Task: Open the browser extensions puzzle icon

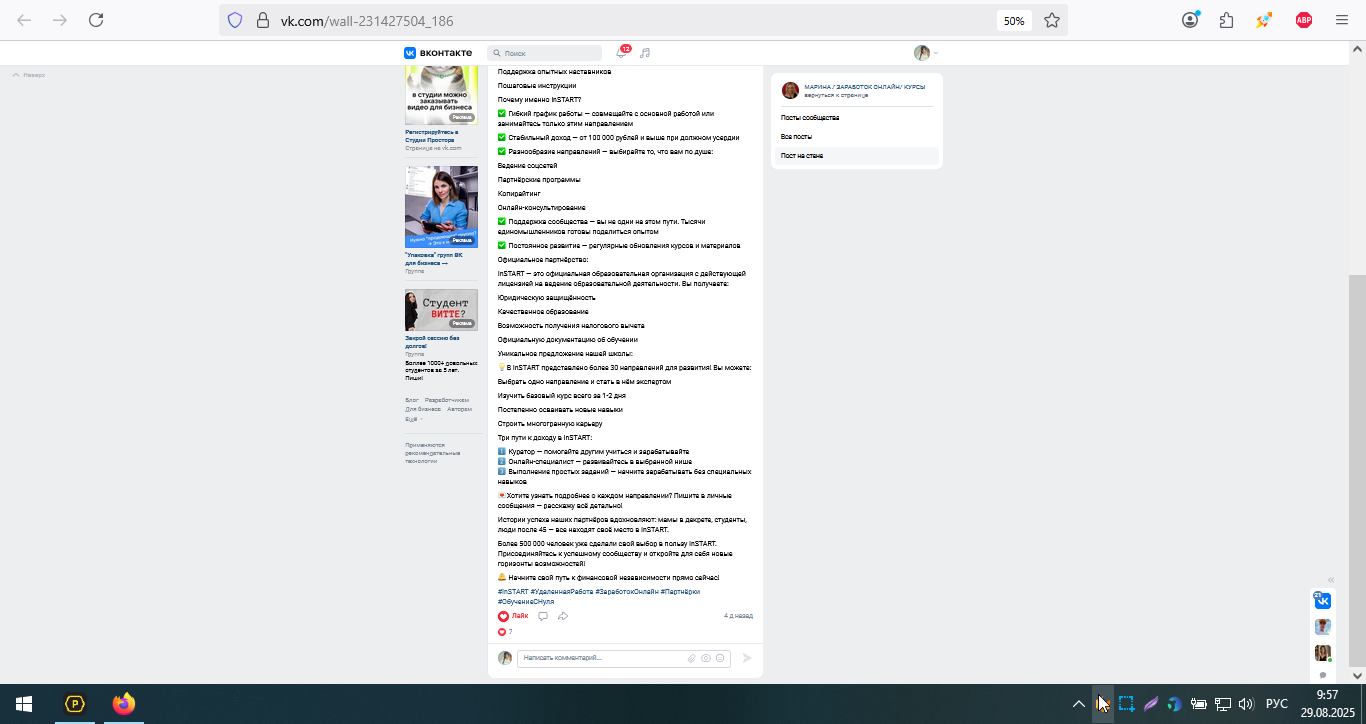Action: (x=1227, y=20)
